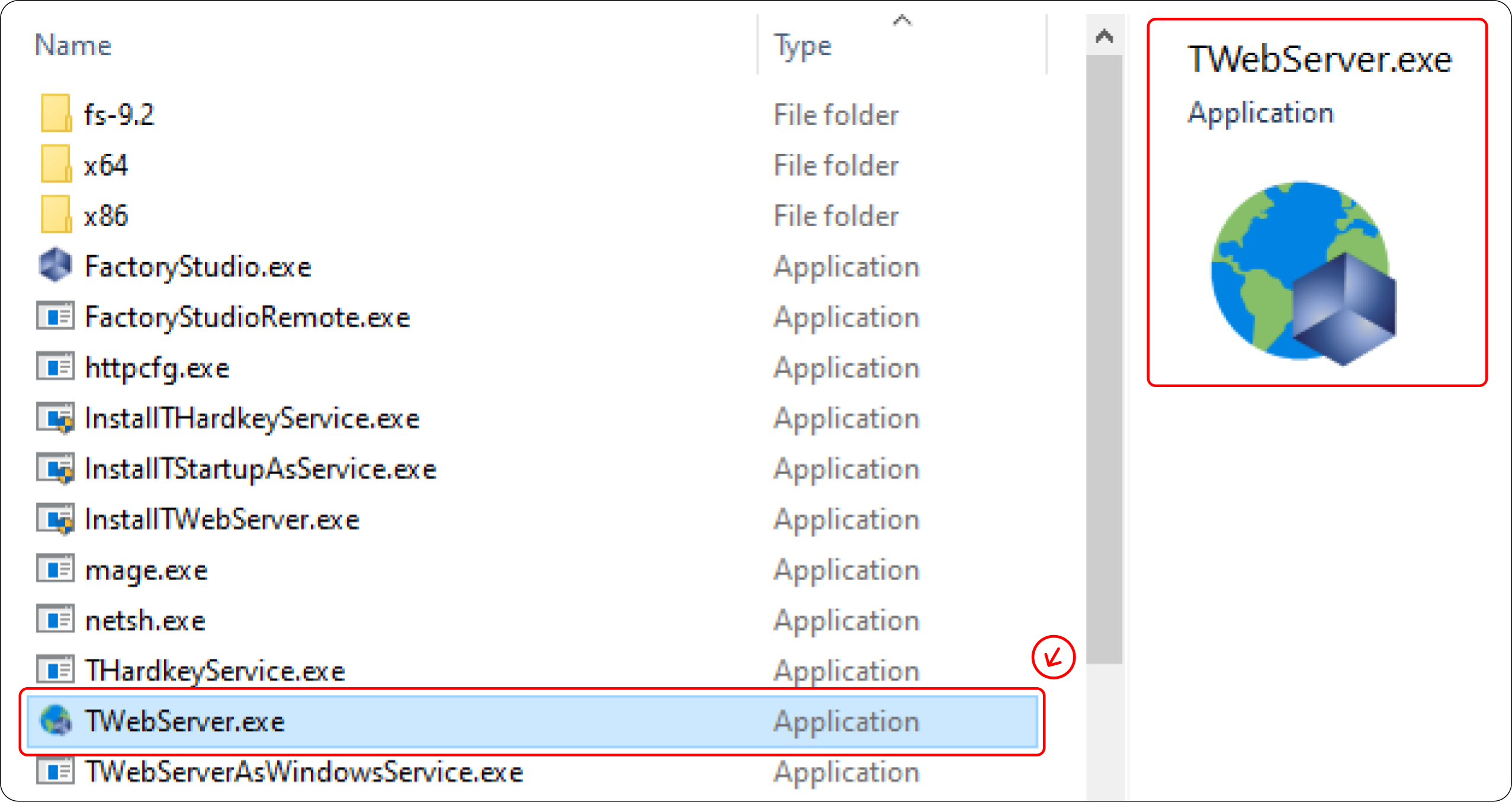The image size is (1512, 802).
Task: Select the x86 folder name
Action: click(x=106, y=215)
